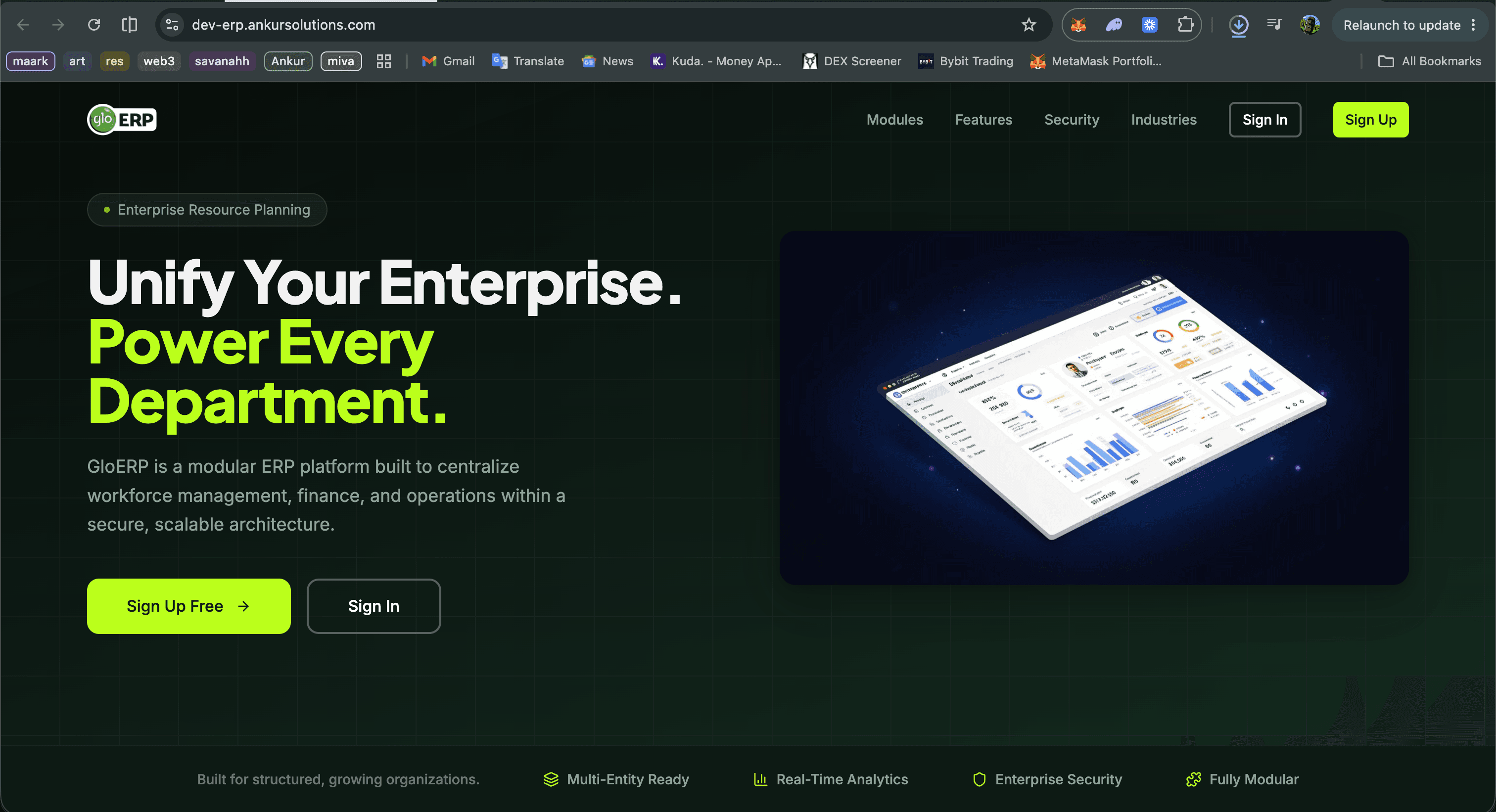Screen dimensions: 1496x812
Task: Click the Multi-Entity Ready layers icon
Action: point(551,779)
